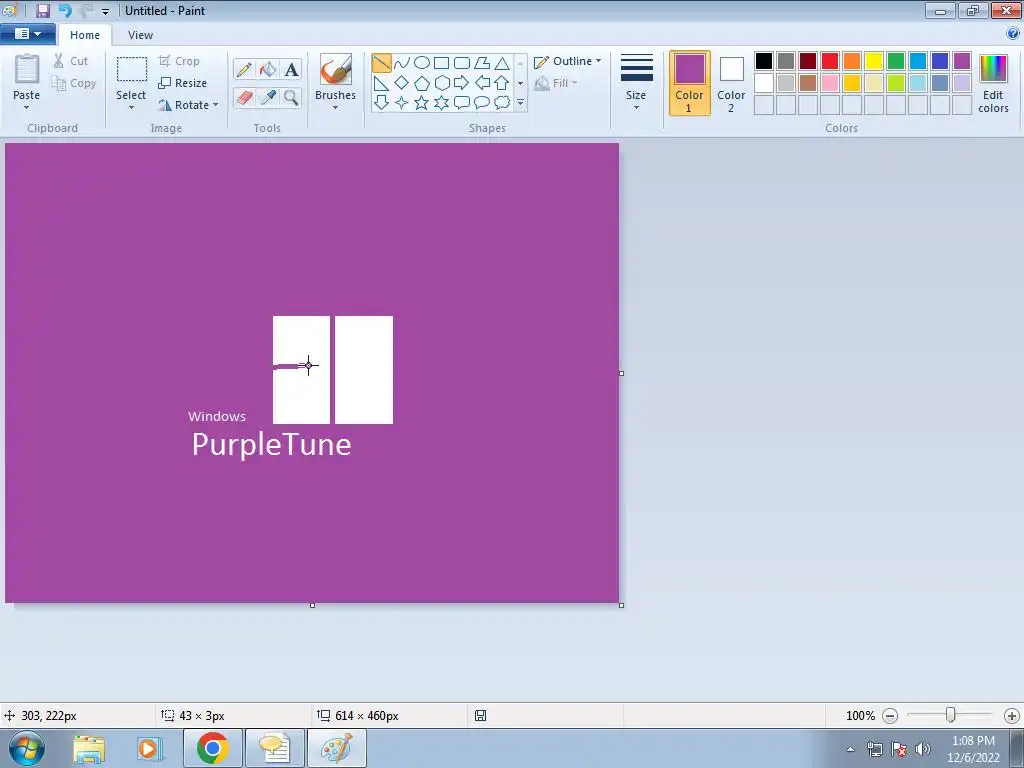Choose the Rectangle shape

441,63
